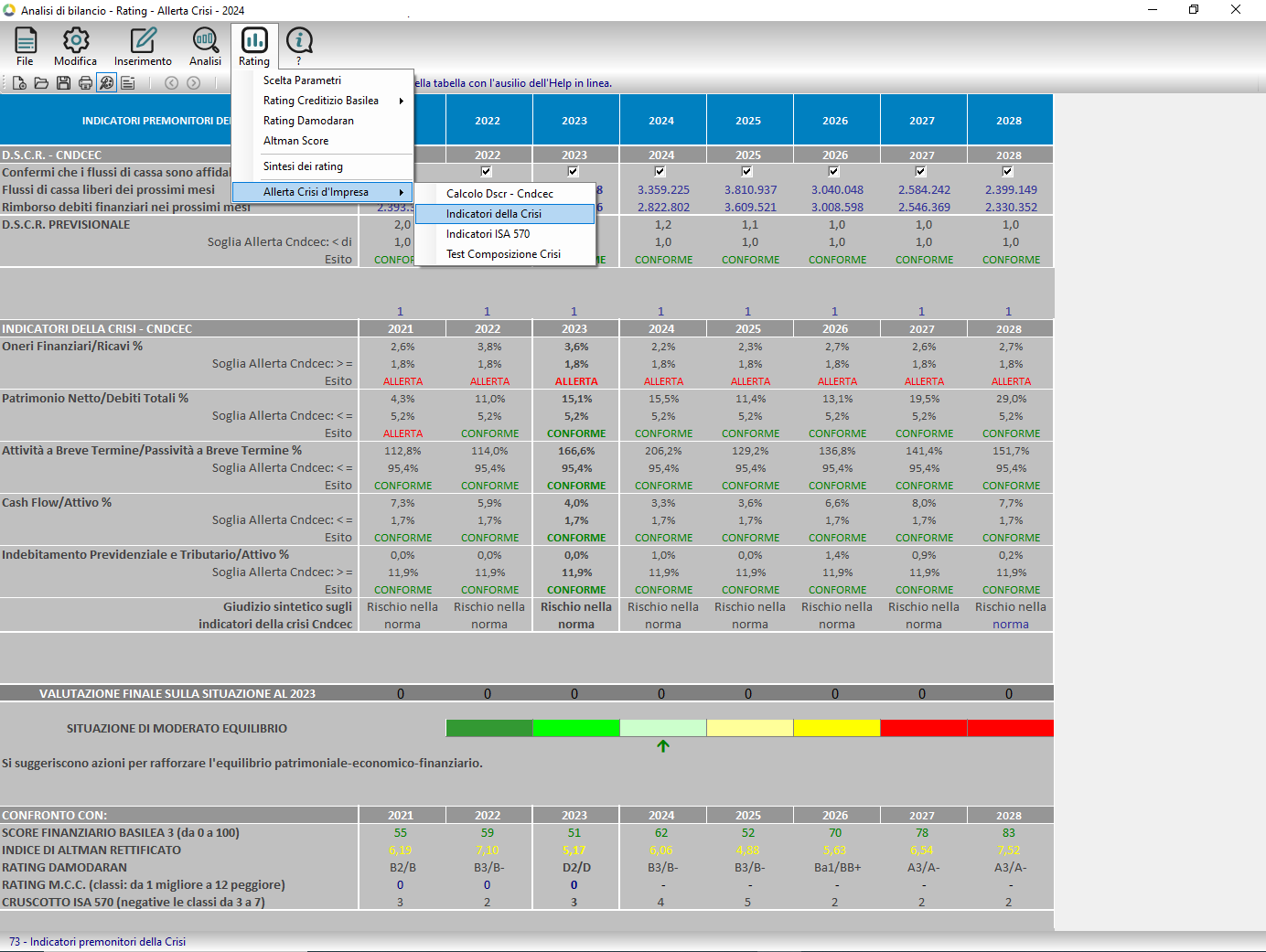
Task: Choose Indicatori ISA 570 submenu item
Action: tap(505, 234)
